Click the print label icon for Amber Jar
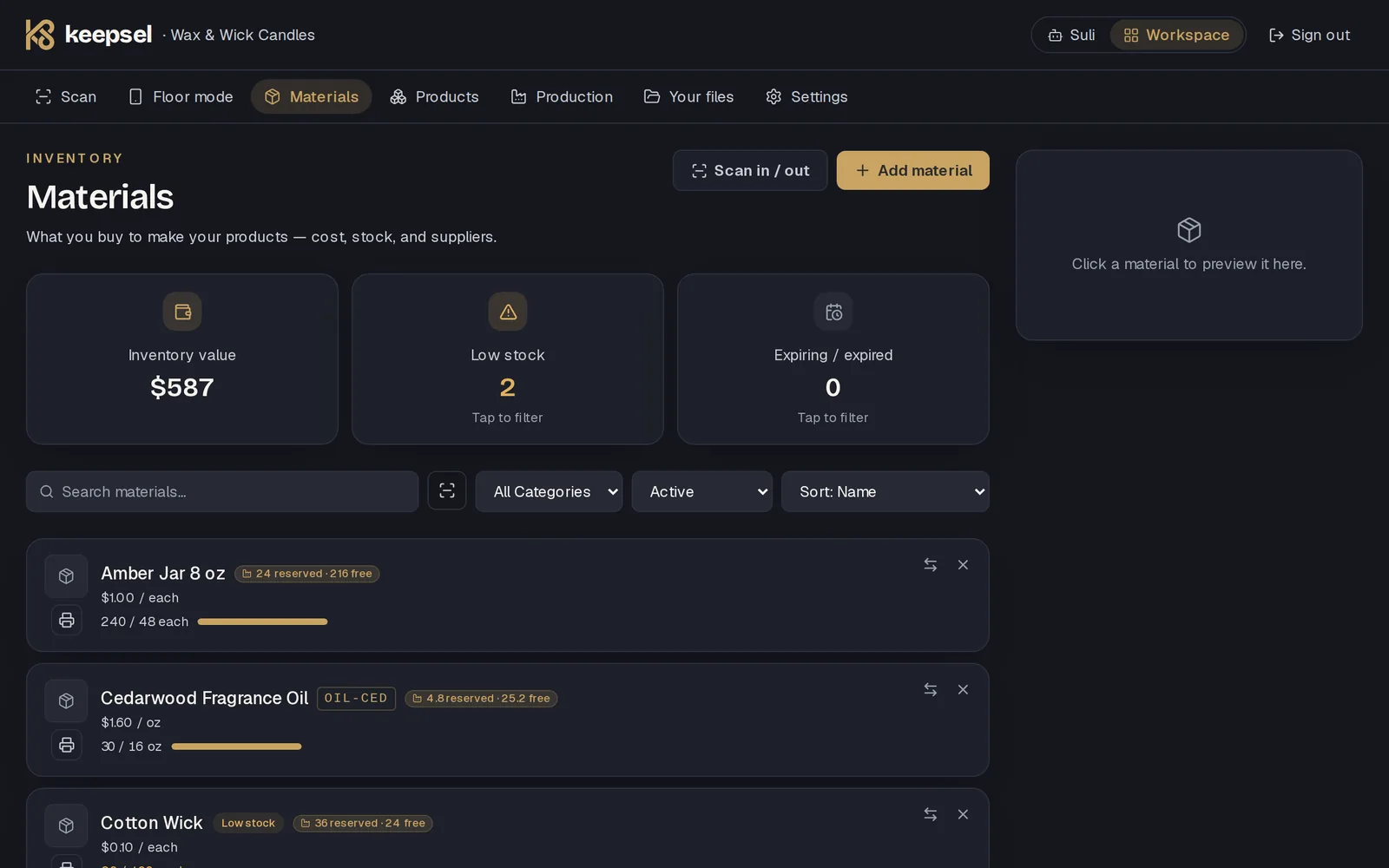This screenshot has width=1389, height=868. 67,621
